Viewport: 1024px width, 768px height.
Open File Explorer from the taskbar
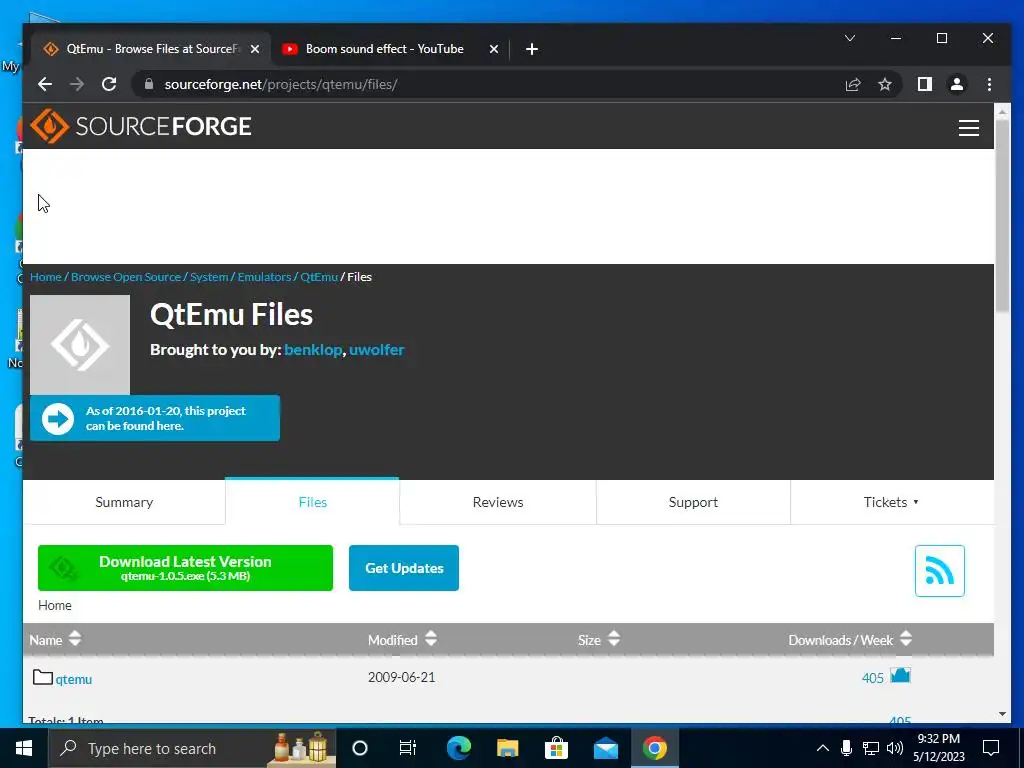coord(507,748)
